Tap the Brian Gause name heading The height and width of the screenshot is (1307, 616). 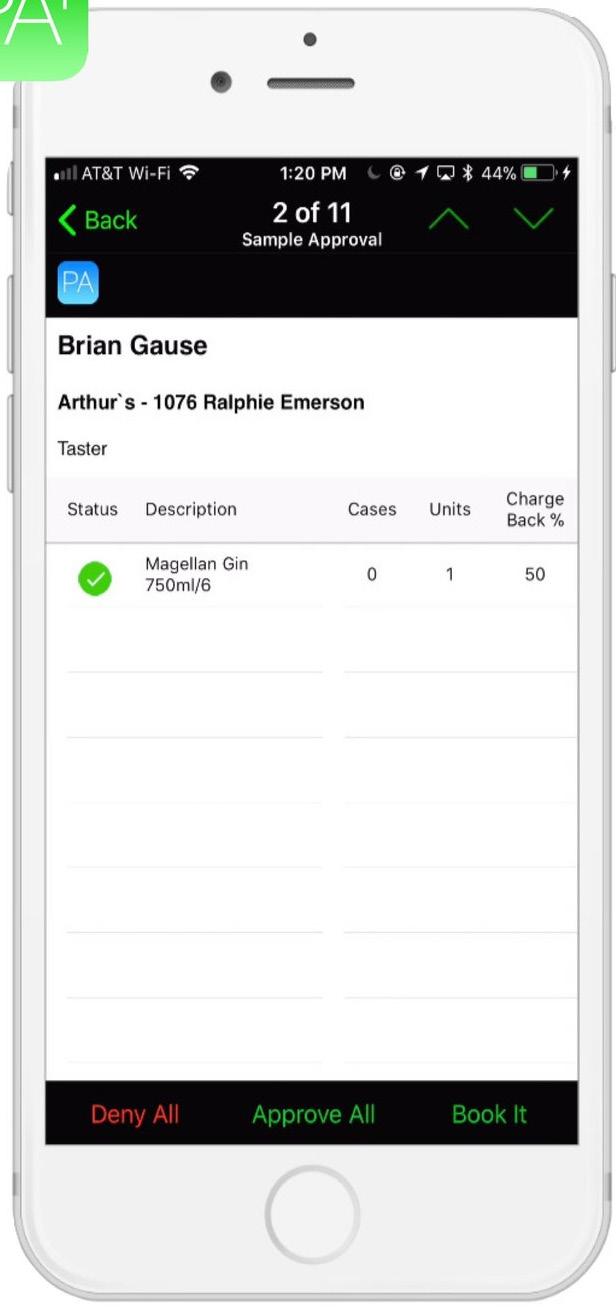[x=133, y=346]
